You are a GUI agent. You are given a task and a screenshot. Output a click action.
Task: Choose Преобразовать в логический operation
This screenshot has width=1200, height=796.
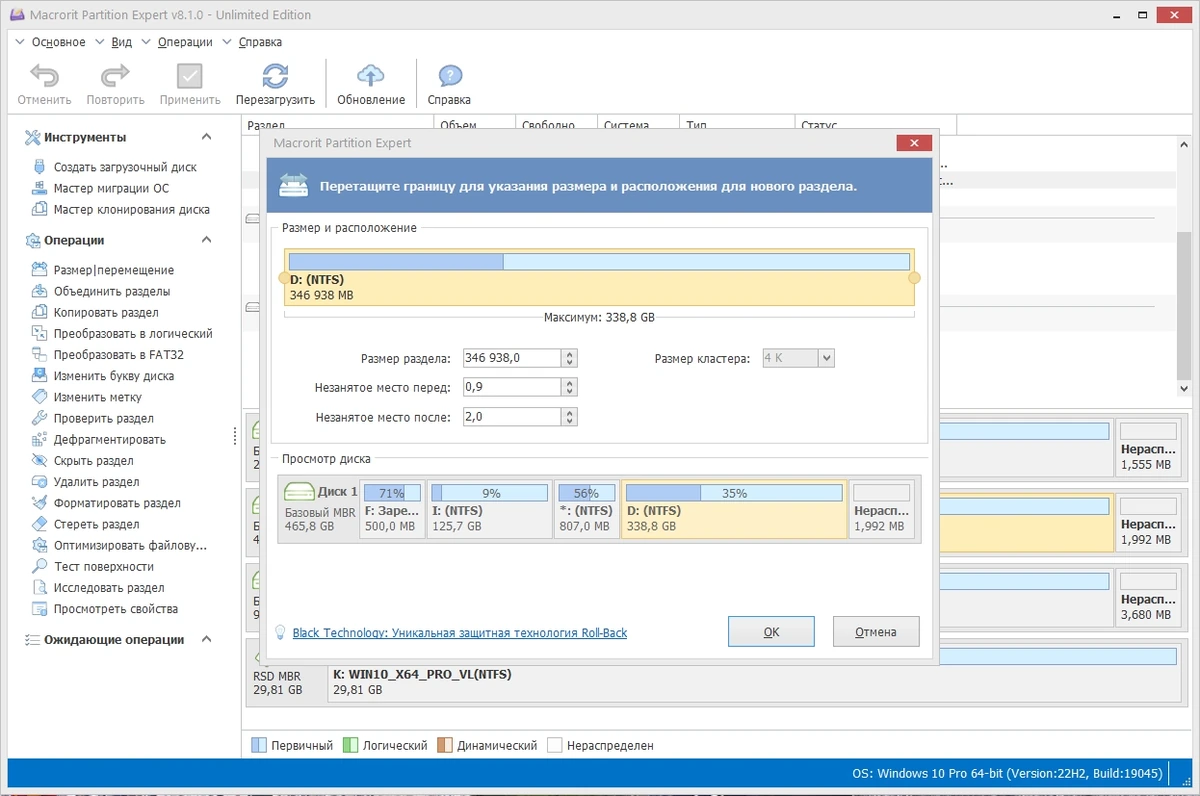tap(133, 334)
